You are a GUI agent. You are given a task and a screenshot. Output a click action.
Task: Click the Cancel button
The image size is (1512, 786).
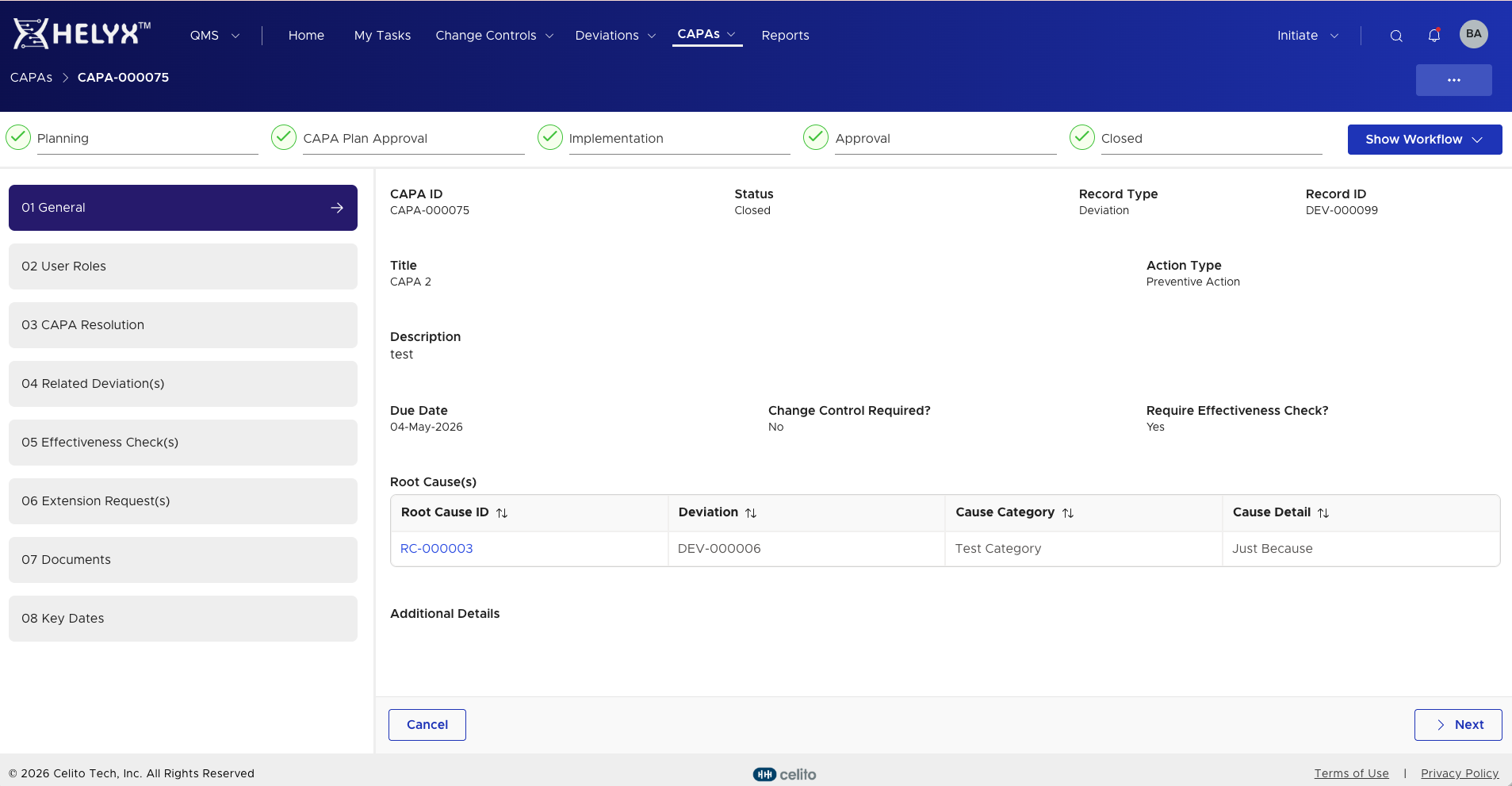pos(427,725)
